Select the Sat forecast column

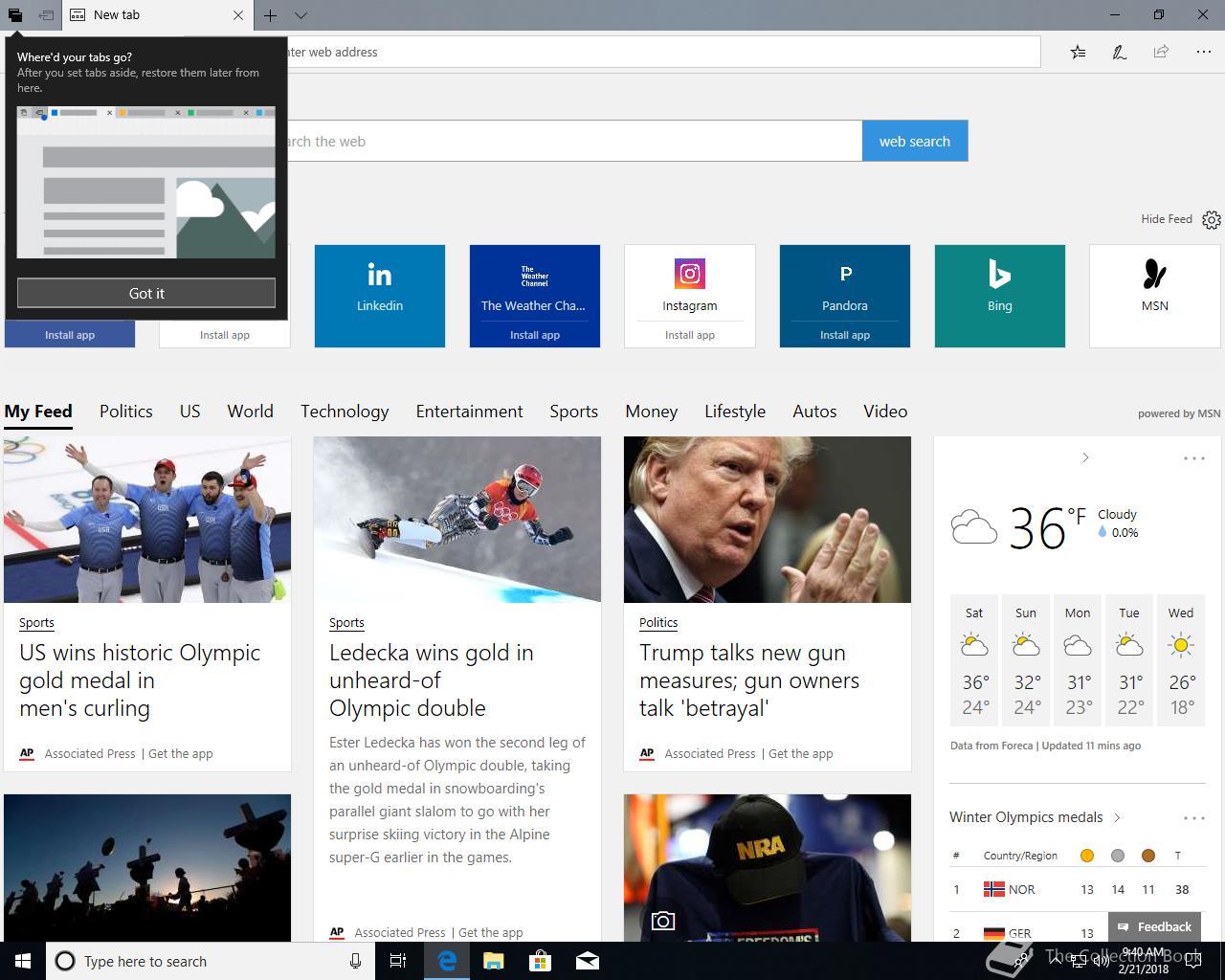[x=974, y=660]
